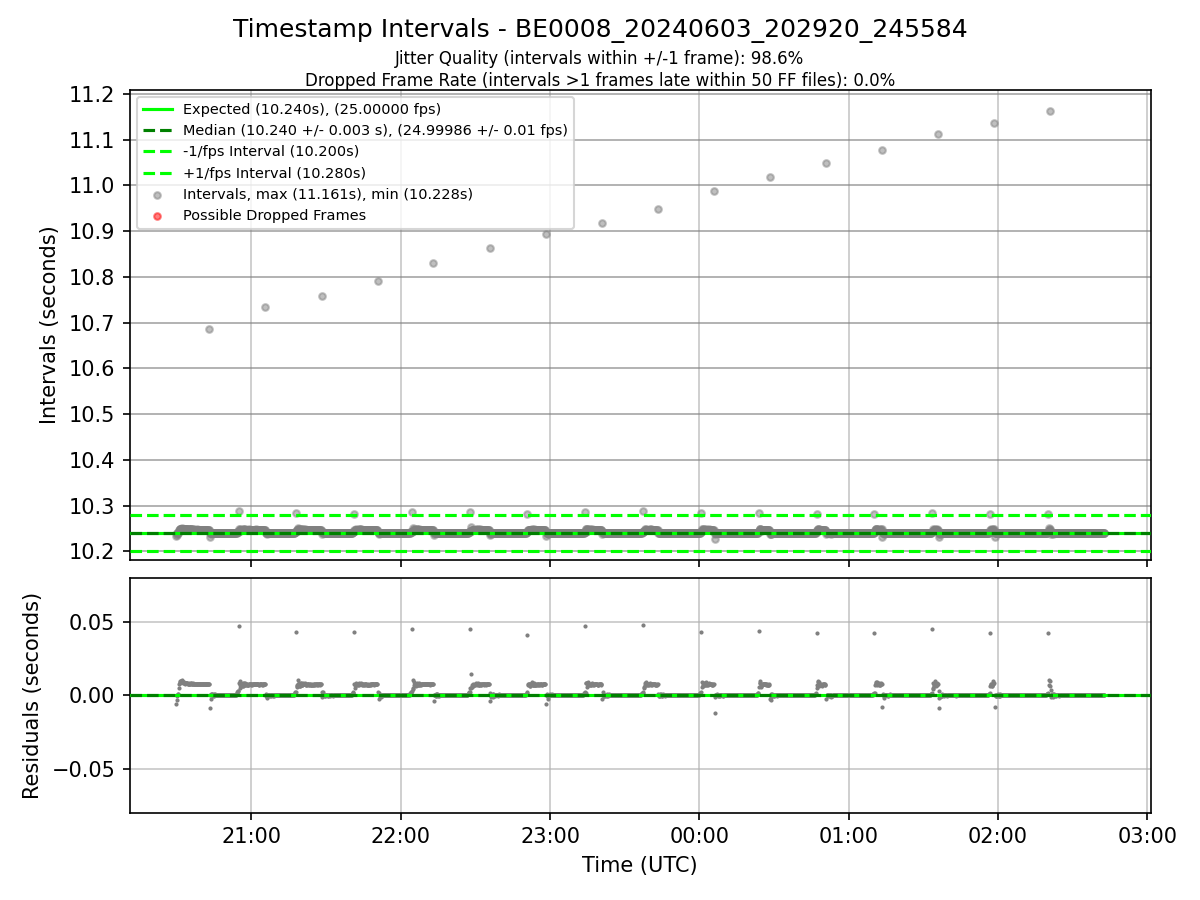Screen dimensions: 1200x900
Task: Click the highest interval outlier point near 11.16 seconds
Action: click(1050, 111)
